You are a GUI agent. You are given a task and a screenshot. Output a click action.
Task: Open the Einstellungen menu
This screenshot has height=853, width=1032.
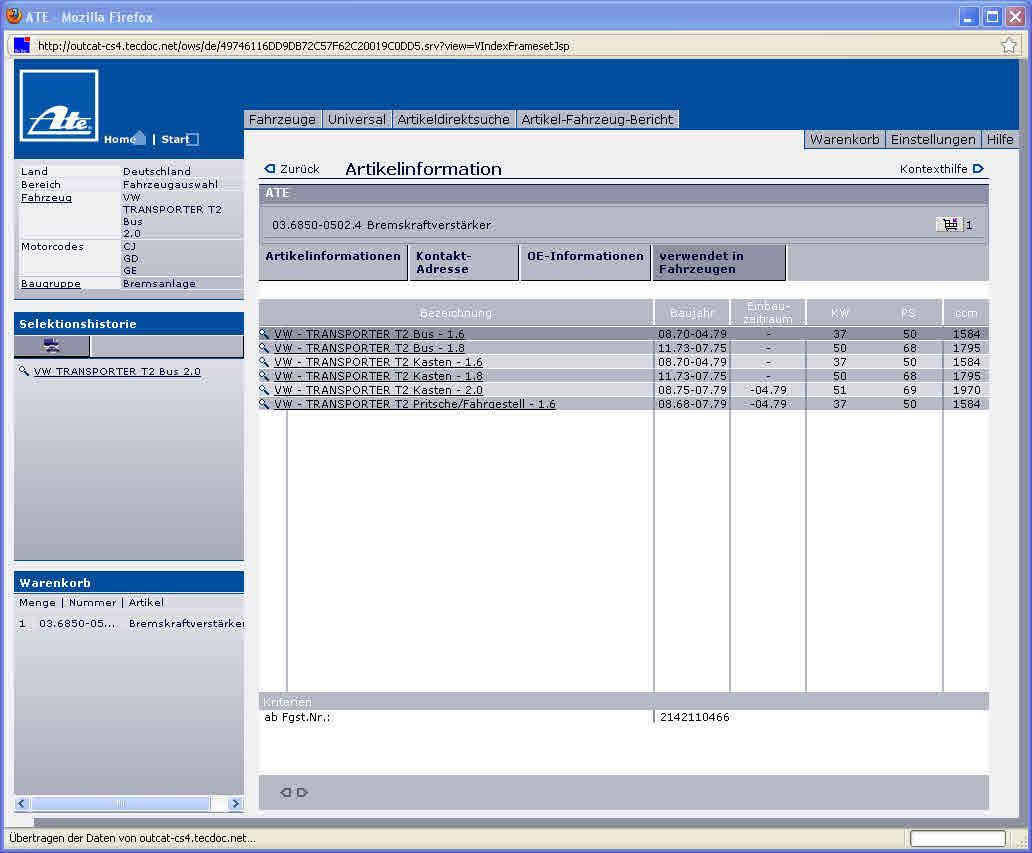pyautogui.click(x=932, y=139)
